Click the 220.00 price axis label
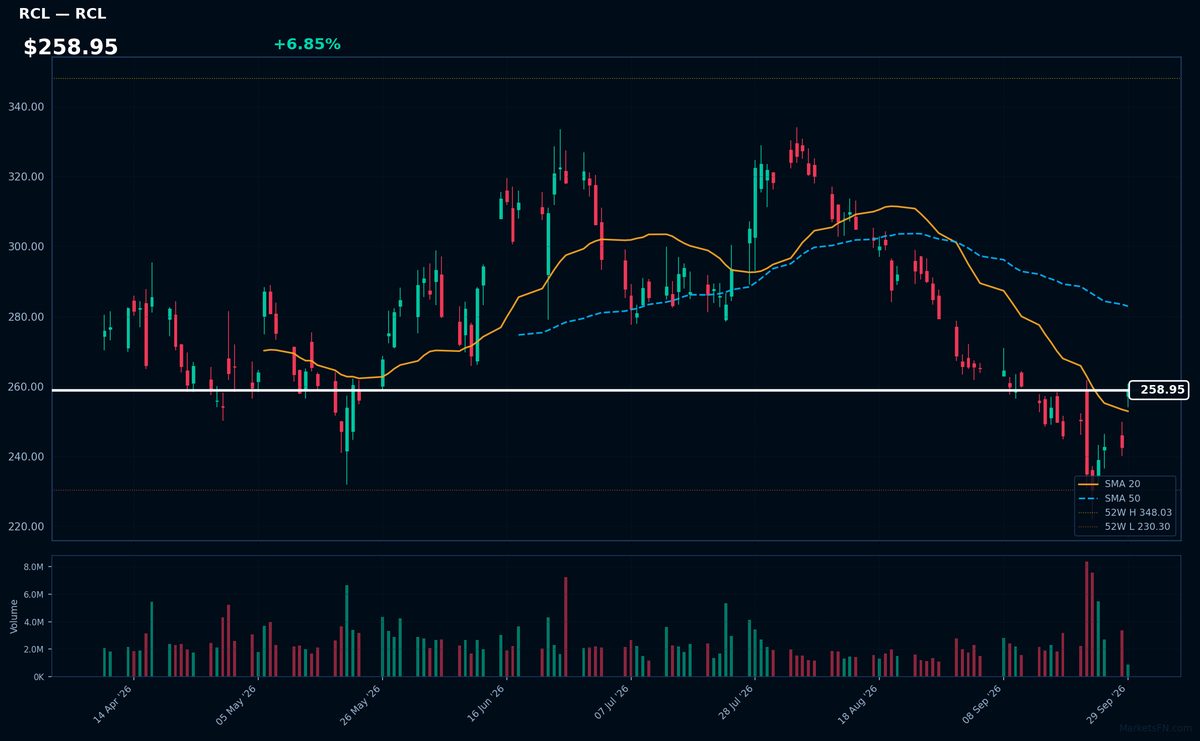 (26, 527)
